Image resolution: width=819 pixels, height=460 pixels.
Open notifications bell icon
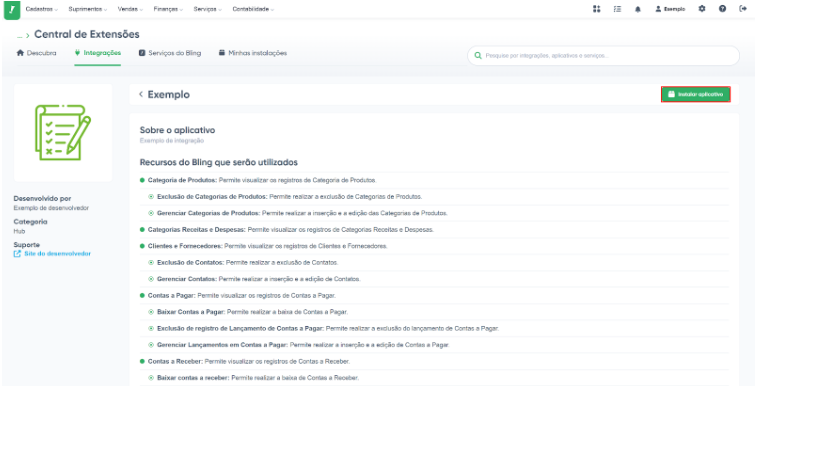click(638, 9)
